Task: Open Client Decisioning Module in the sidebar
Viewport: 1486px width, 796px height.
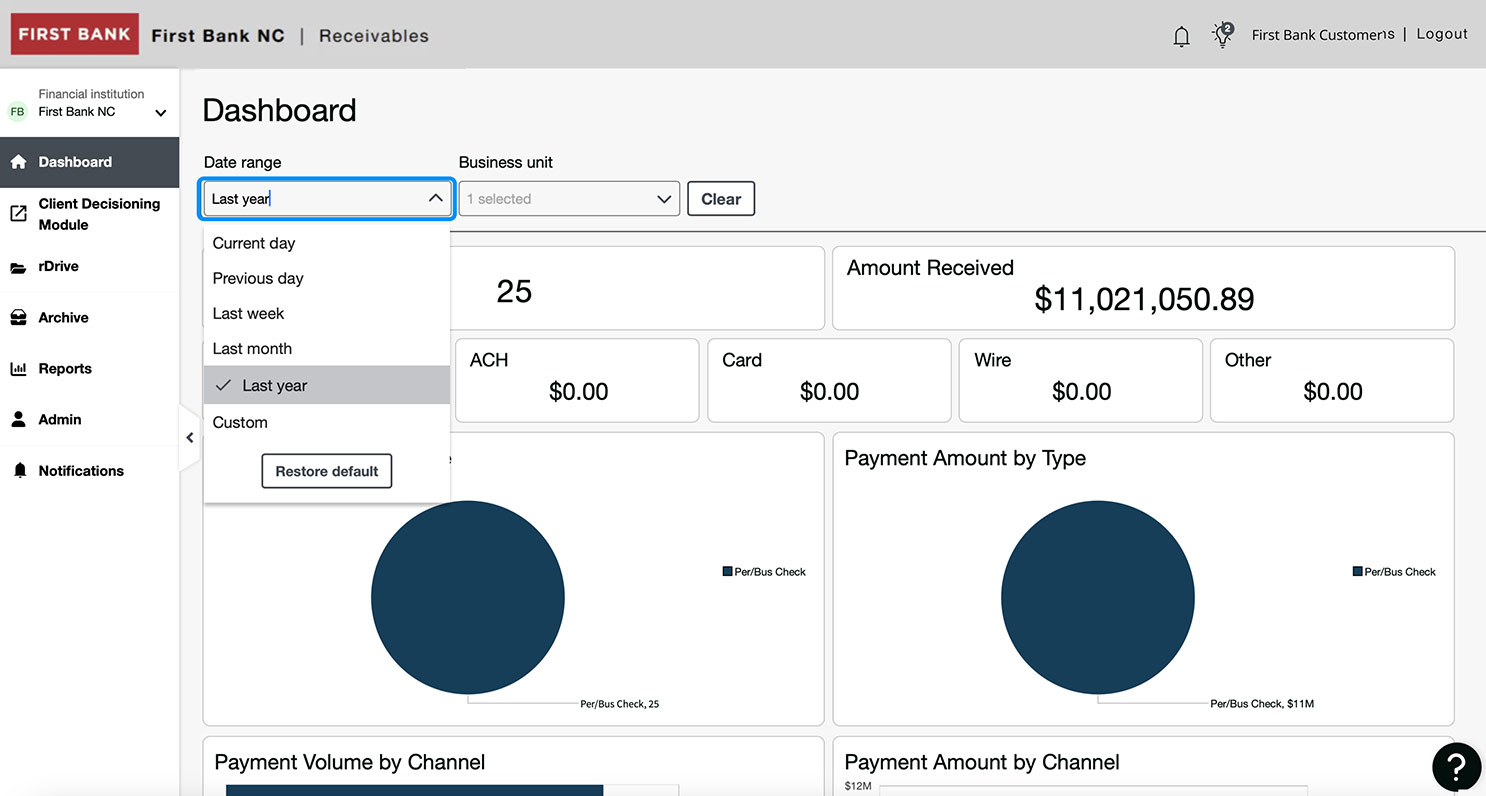Action: coord(90,214)
